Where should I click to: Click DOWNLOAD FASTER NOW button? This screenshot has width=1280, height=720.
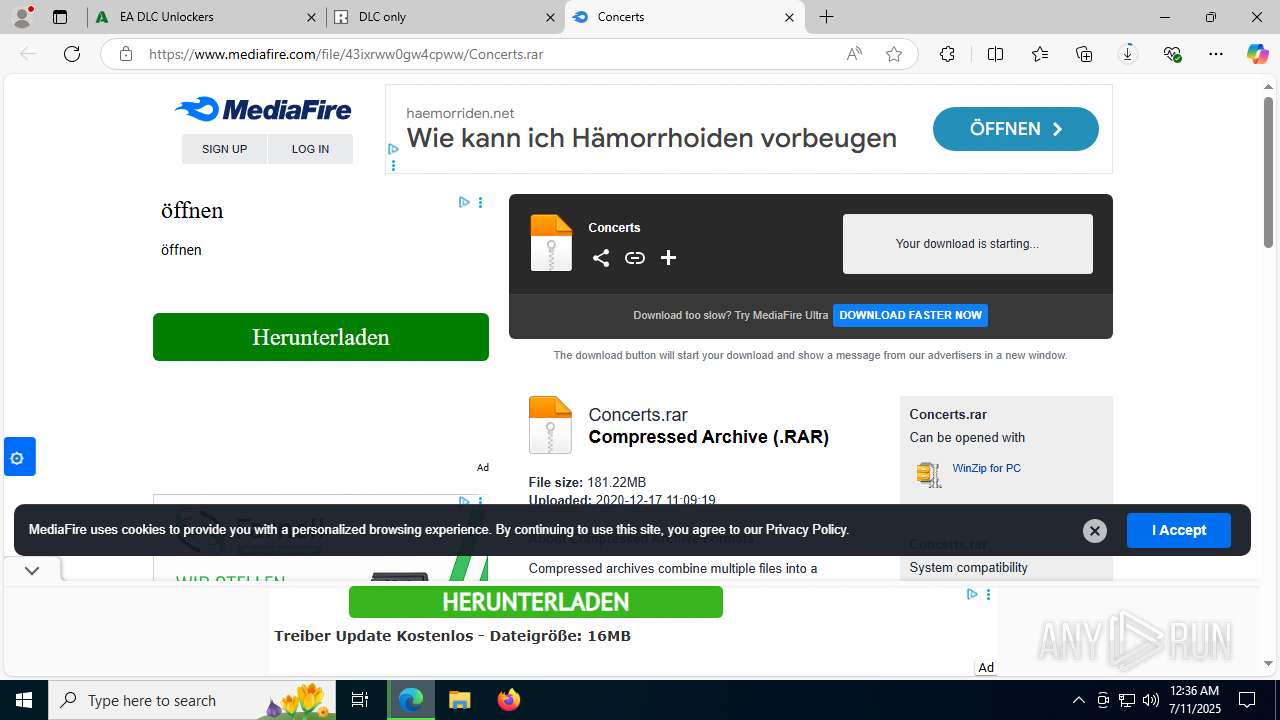910,315
